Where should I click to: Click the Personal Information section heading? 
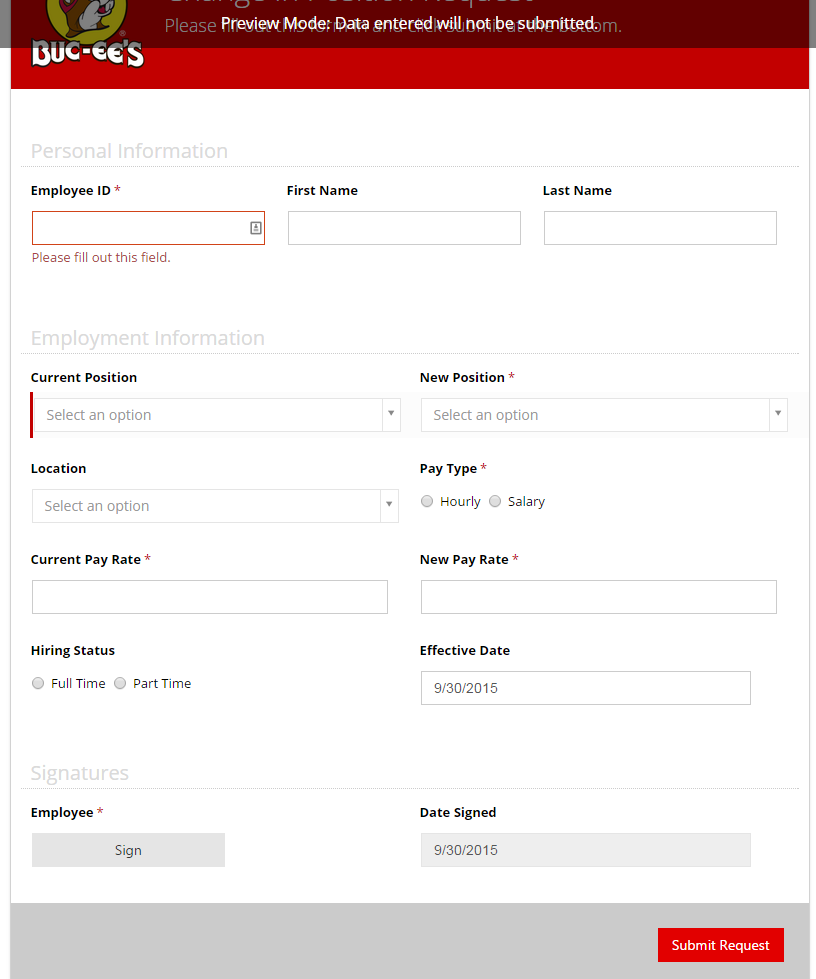pyautogui.click(x=129, y=151)
